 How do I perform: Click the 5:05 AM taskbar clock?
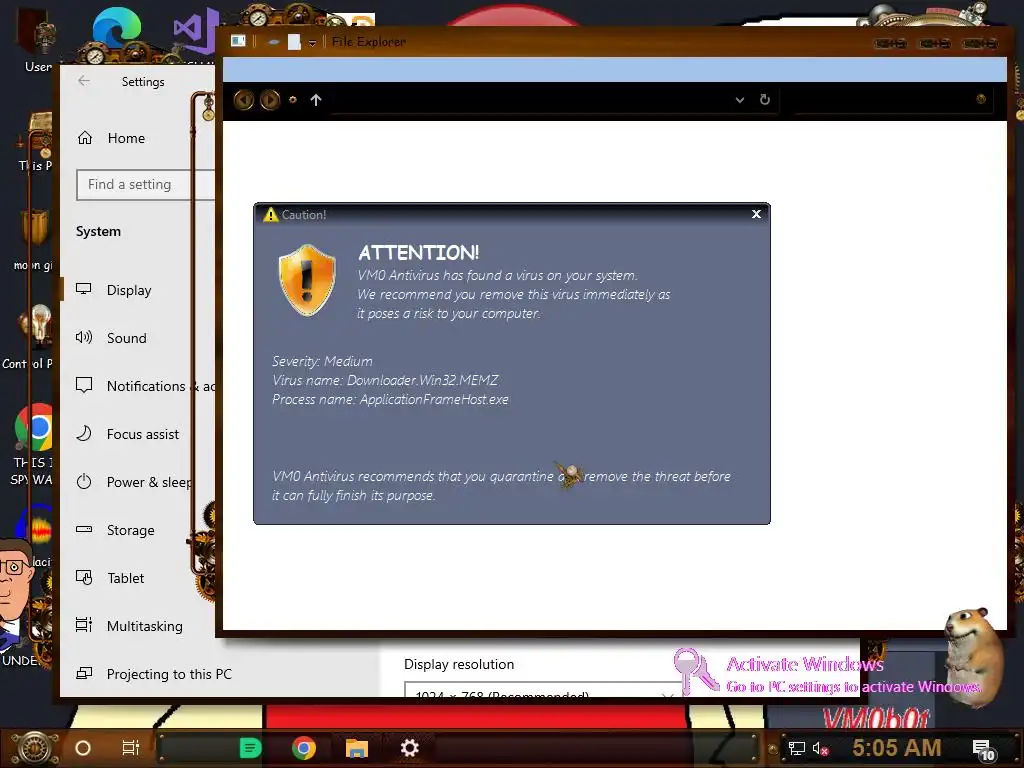point(897,747)
